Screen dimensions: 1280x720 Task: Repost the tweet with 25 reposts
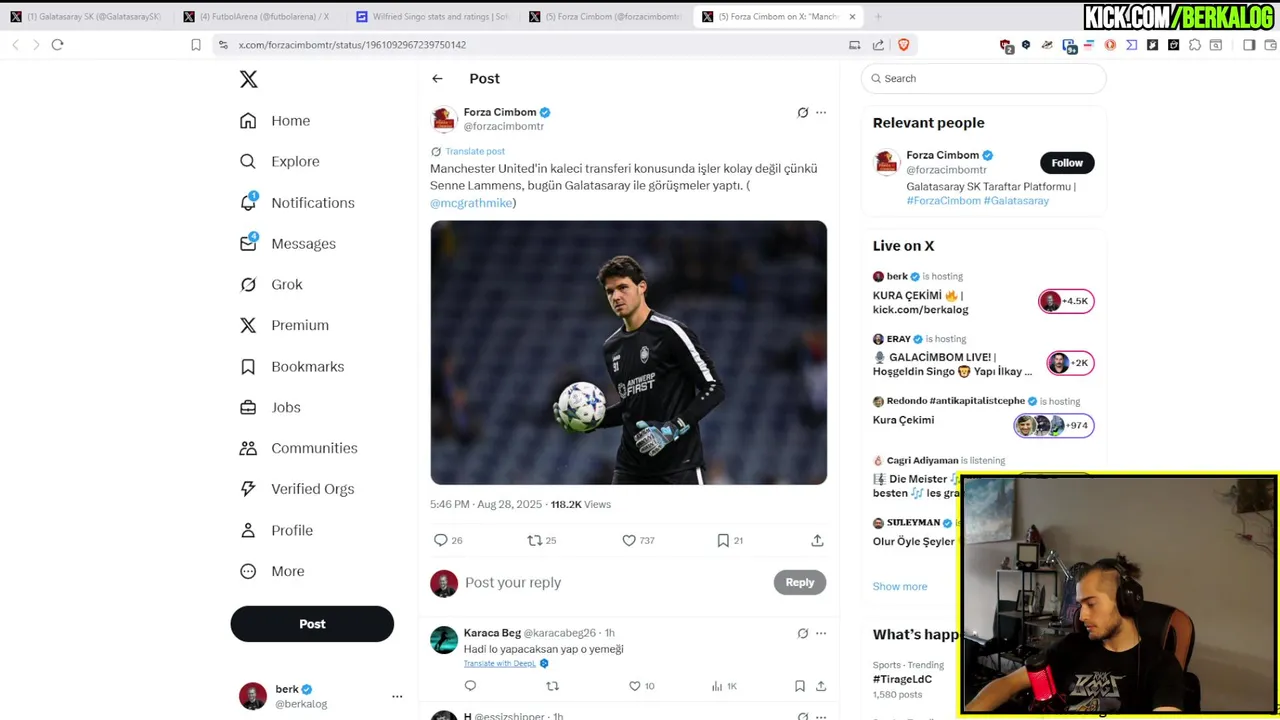tap(542, 540)
